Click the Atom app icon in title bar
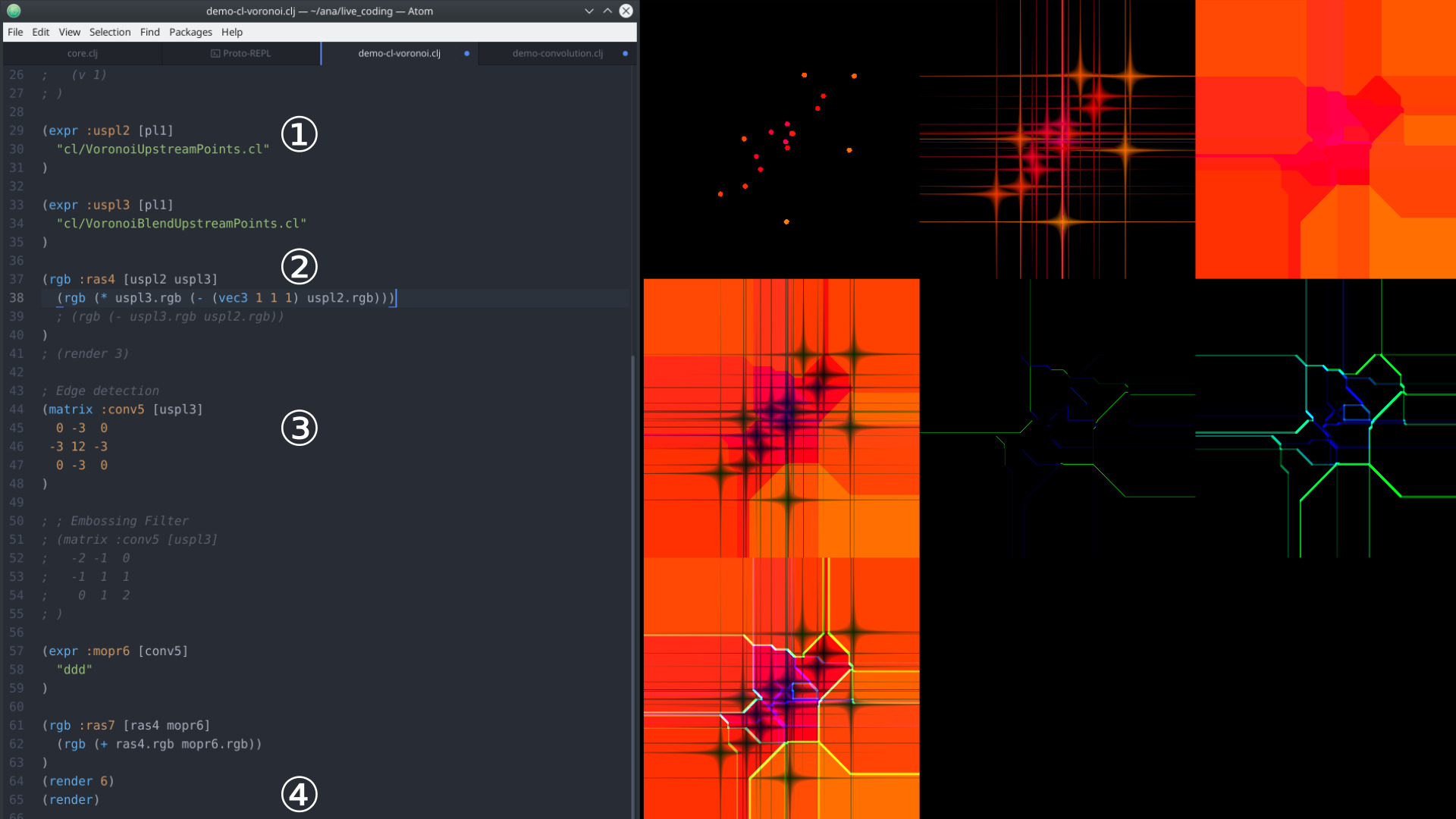Screen dimensions: 1456x819 (14, 11)
